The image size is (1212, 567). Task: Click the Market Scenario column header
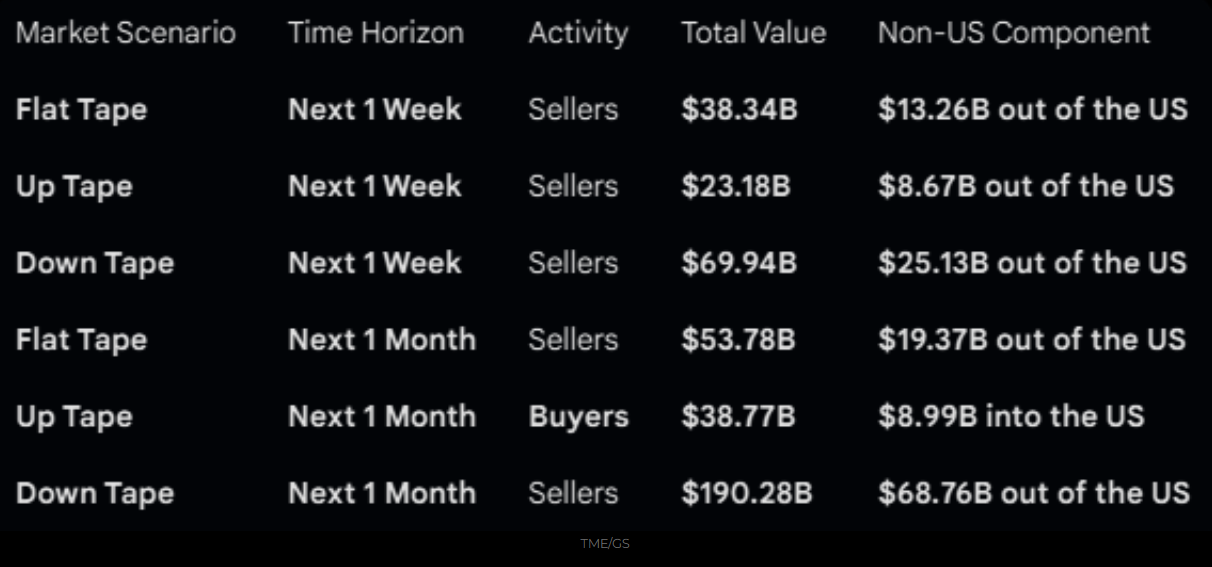126,33
